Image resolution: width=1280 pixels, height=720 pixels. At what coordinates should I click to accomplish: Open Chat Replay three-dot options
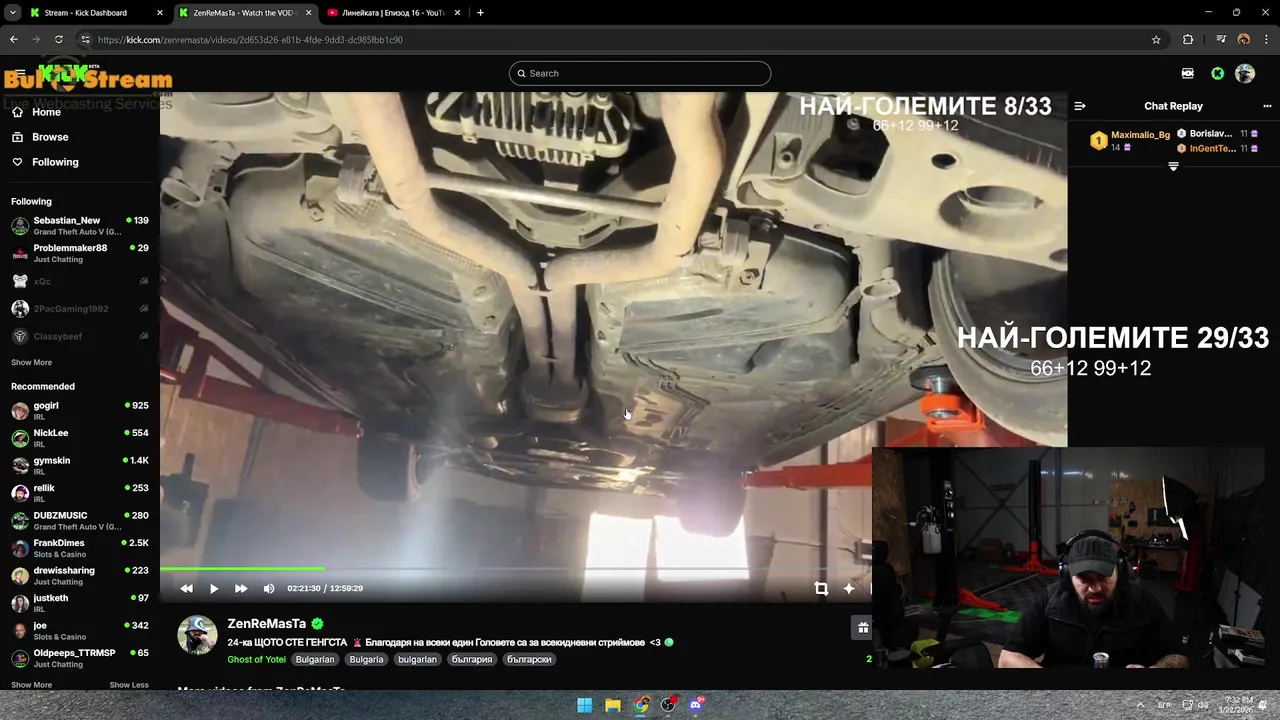pos(1267,106)
